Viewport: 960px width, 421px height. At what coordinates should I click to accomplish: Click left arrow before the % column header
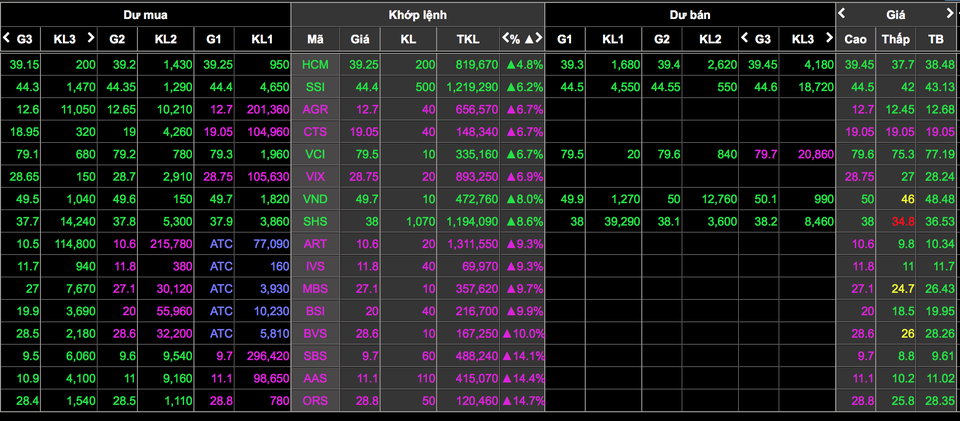506,39
